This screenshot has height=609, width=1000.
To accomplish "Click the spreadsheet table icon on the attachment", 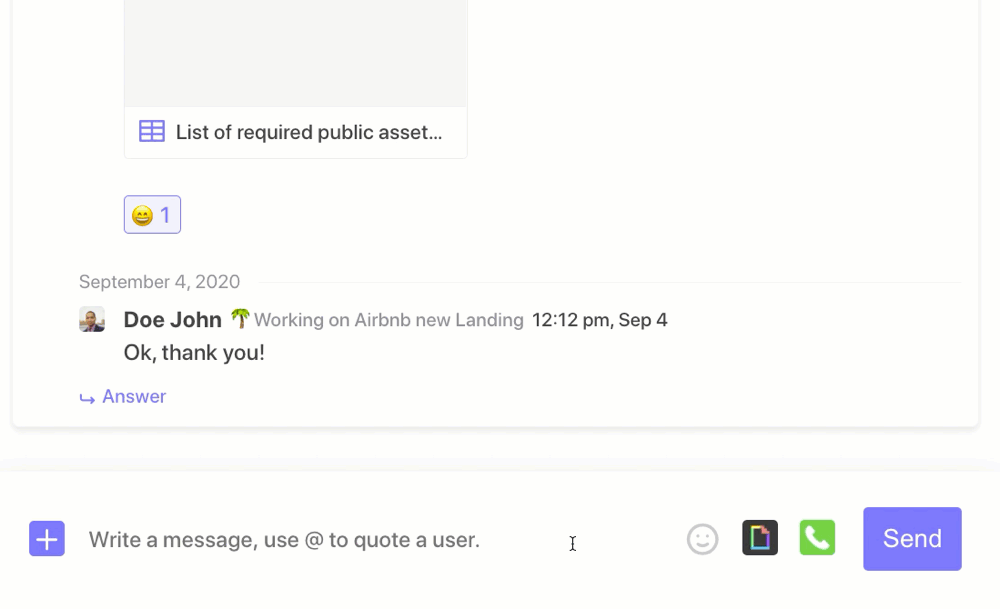I will click(x=152, y=131).
